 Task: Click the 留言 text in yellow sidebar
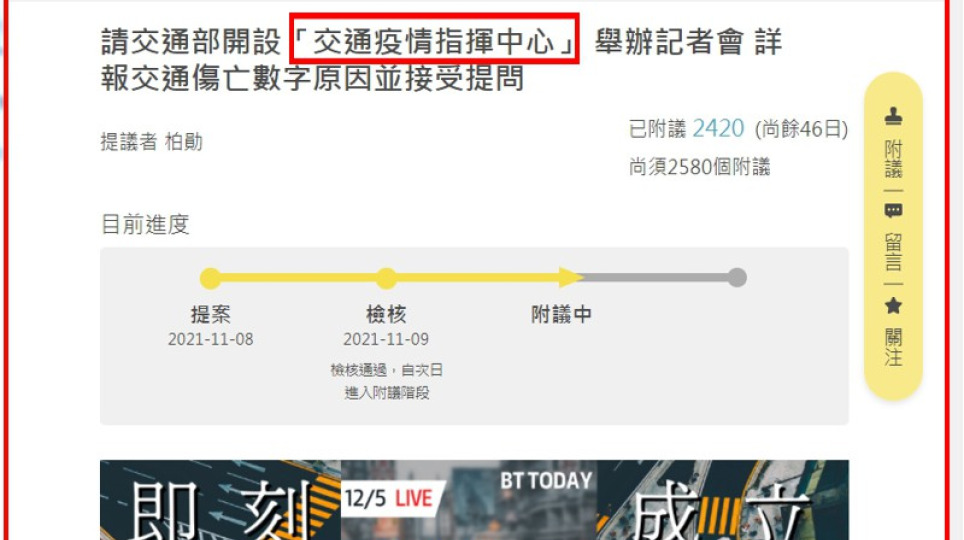[x=893, y=252]
